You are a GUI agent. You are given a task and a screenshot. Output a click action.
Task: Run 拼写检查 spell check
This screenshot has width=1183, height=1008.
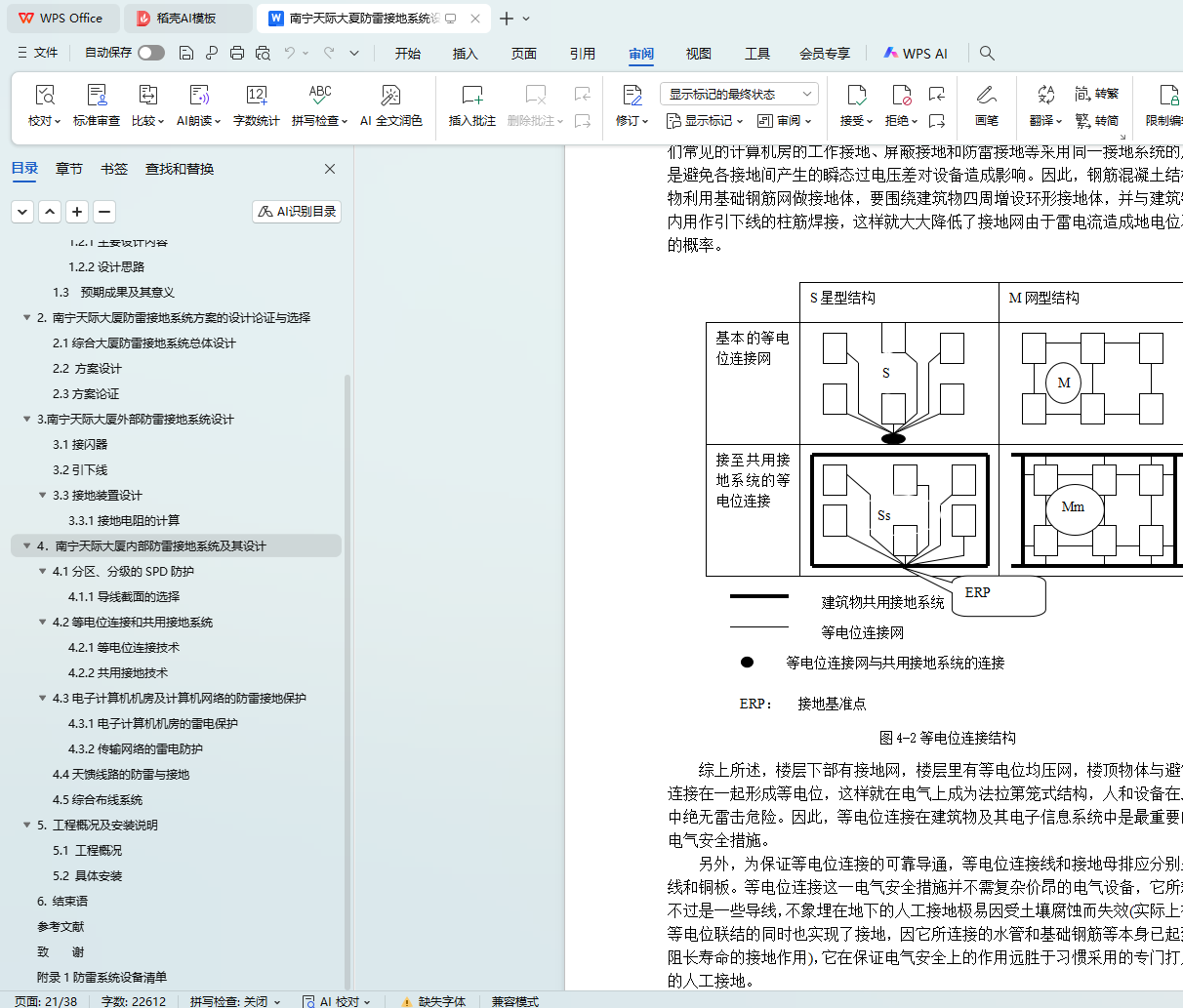tap(319, 96)
